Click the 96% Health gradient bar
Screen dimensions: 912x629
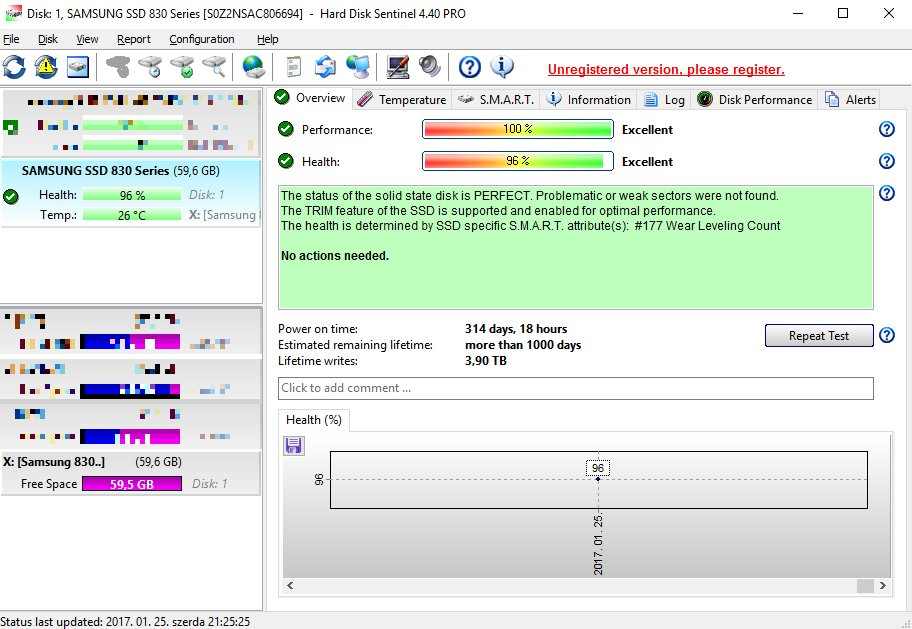518,161
